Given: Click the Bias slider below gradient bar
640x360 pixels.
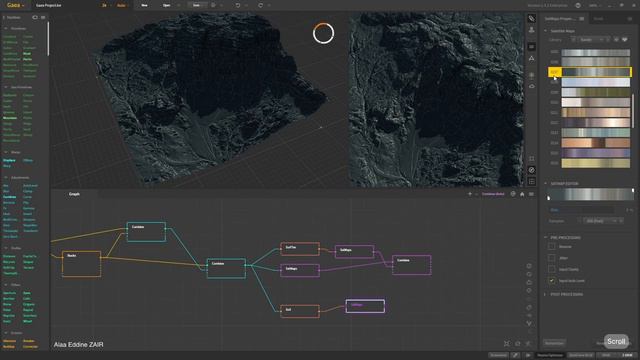Looking at the screenshot, I should coord(582,210).
